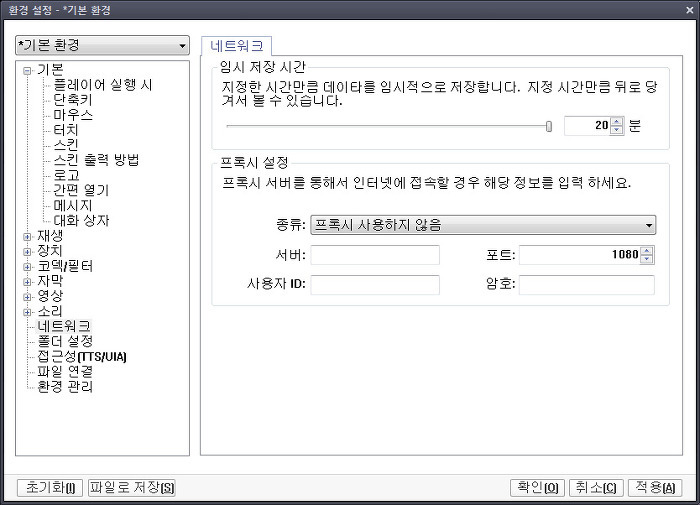Viewport: 700px width, 505px height.
Task: Open the 소리 settings category
Action: [x=50, y=311]
